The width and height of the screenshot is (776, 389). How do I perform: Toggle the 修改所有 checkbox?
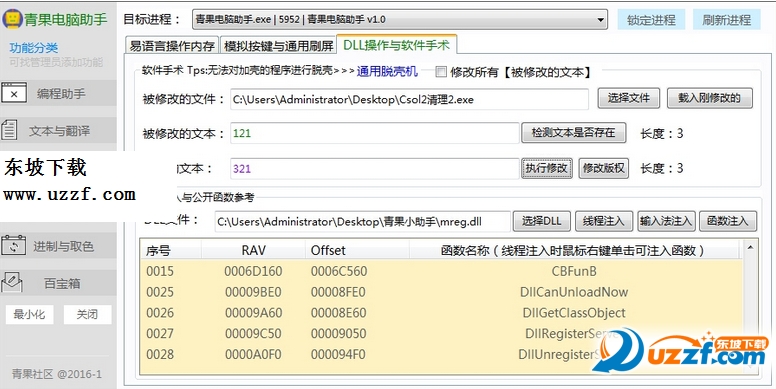coord(441,72)
